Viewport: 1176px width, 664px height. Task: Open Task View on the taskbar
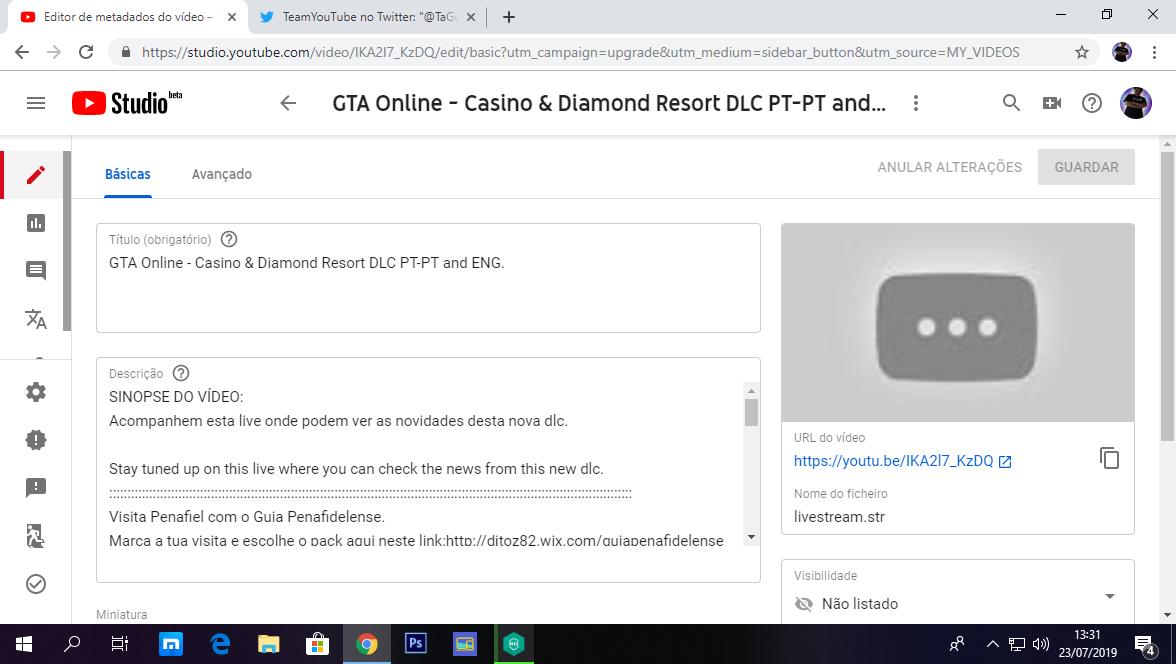120,644
